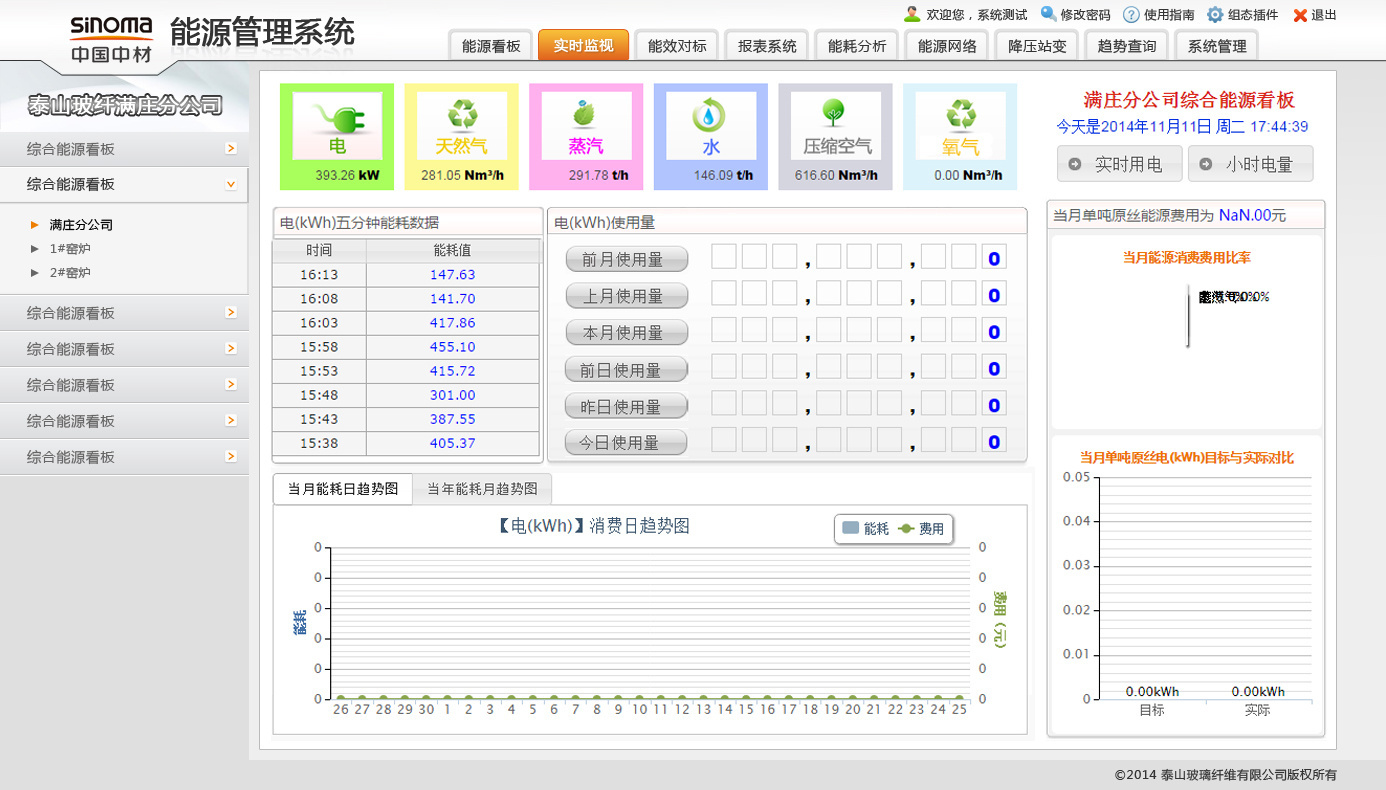This screenshot has height=790, width=1386.
Task: Click the 前月使用量 button
Action: 627,259
